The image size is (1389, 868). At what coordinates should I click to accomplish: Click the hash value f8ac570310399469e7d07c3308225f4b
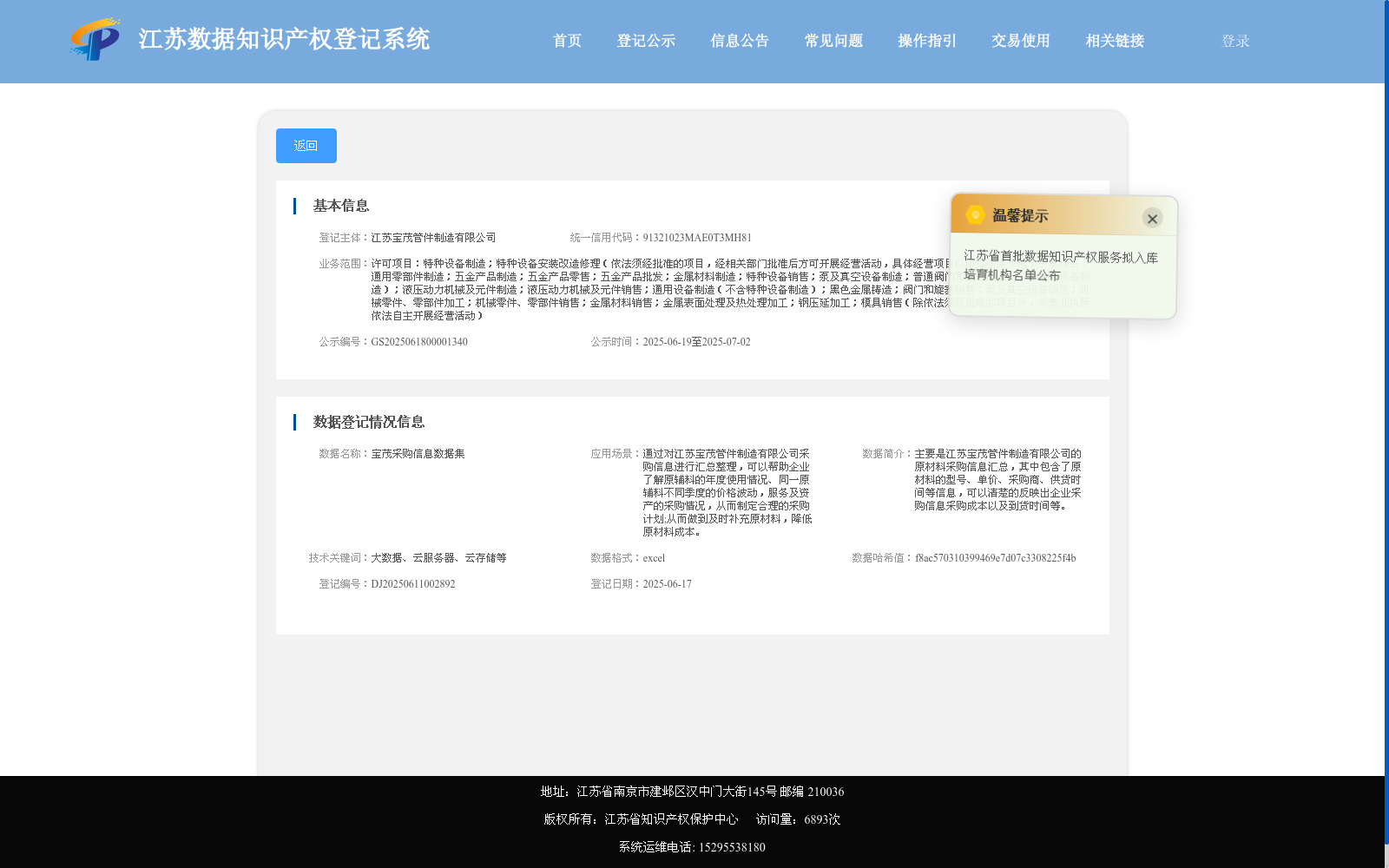(x=995, y=558)
